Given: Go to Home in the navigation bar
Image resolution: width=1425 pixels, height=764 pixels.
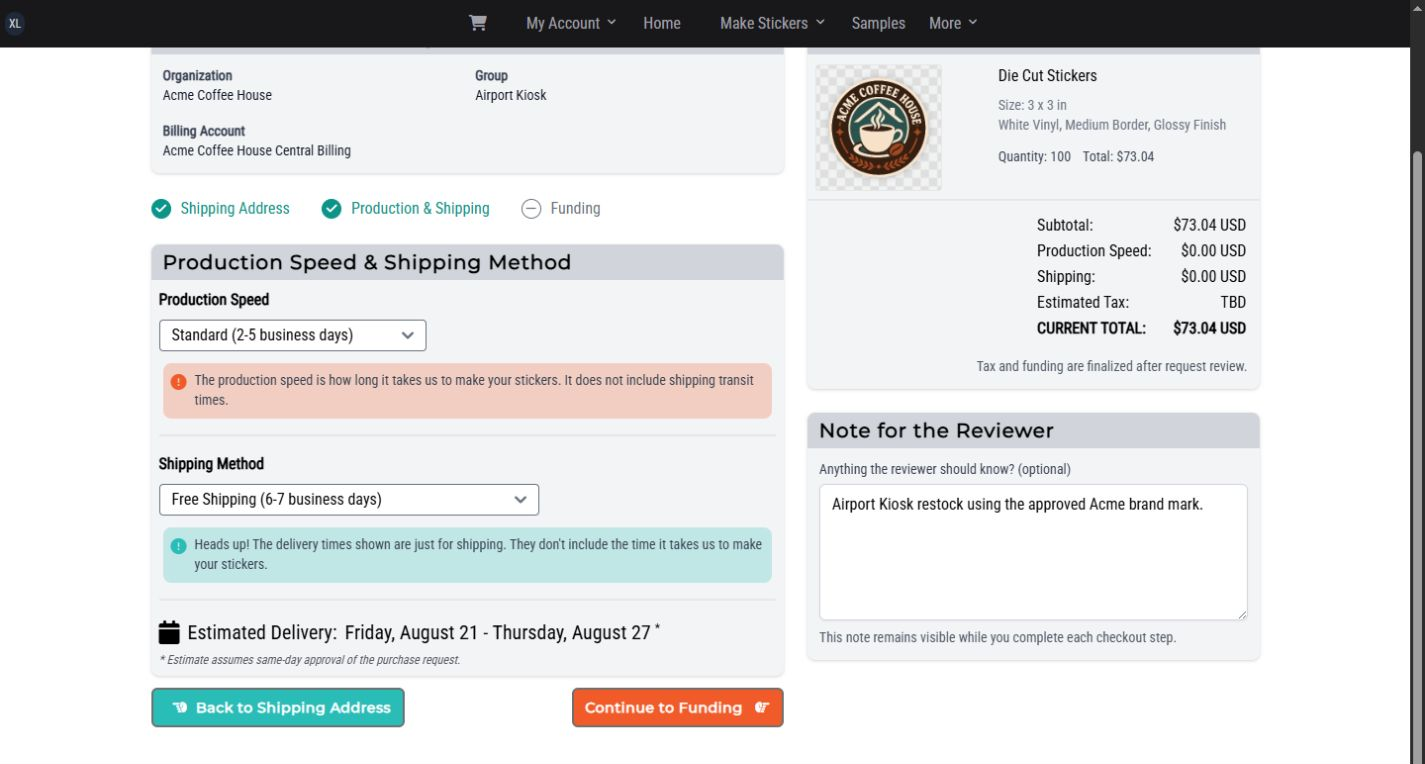Looking at the screenshot, I should click(x=662, y=23).
